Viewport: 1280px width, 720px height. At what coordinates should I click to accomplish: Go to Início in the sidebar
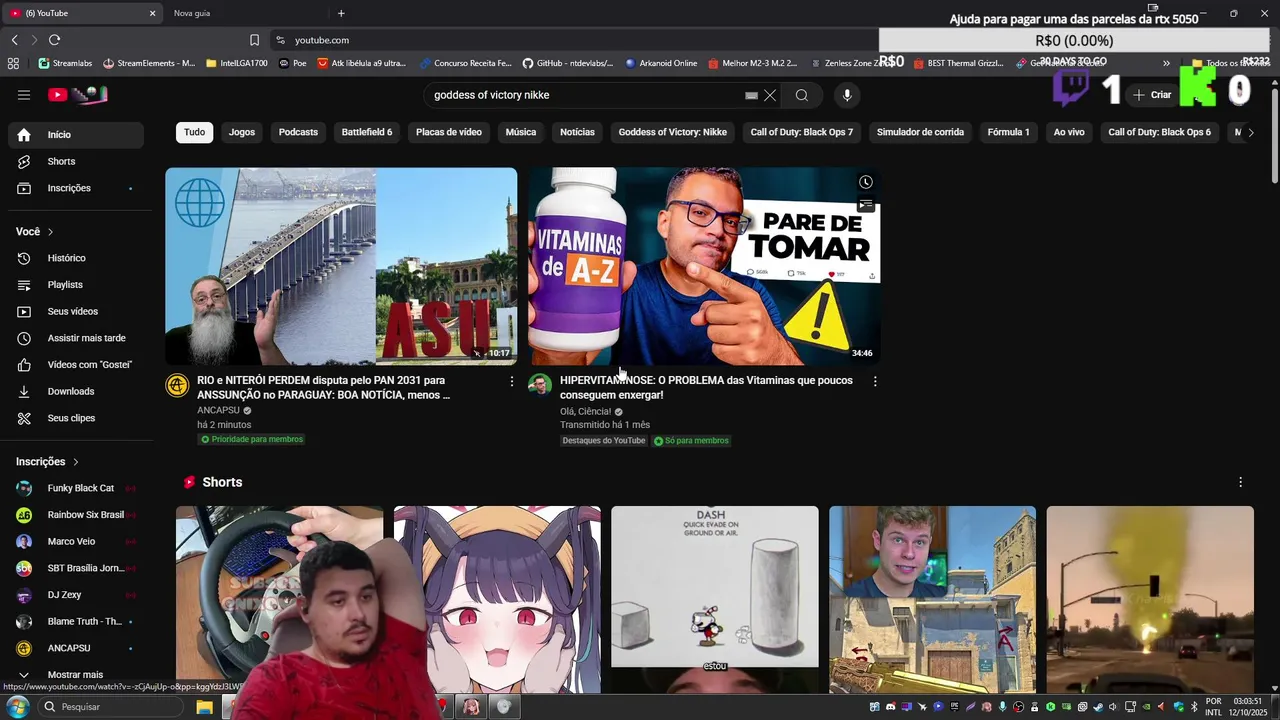[76, 135]
